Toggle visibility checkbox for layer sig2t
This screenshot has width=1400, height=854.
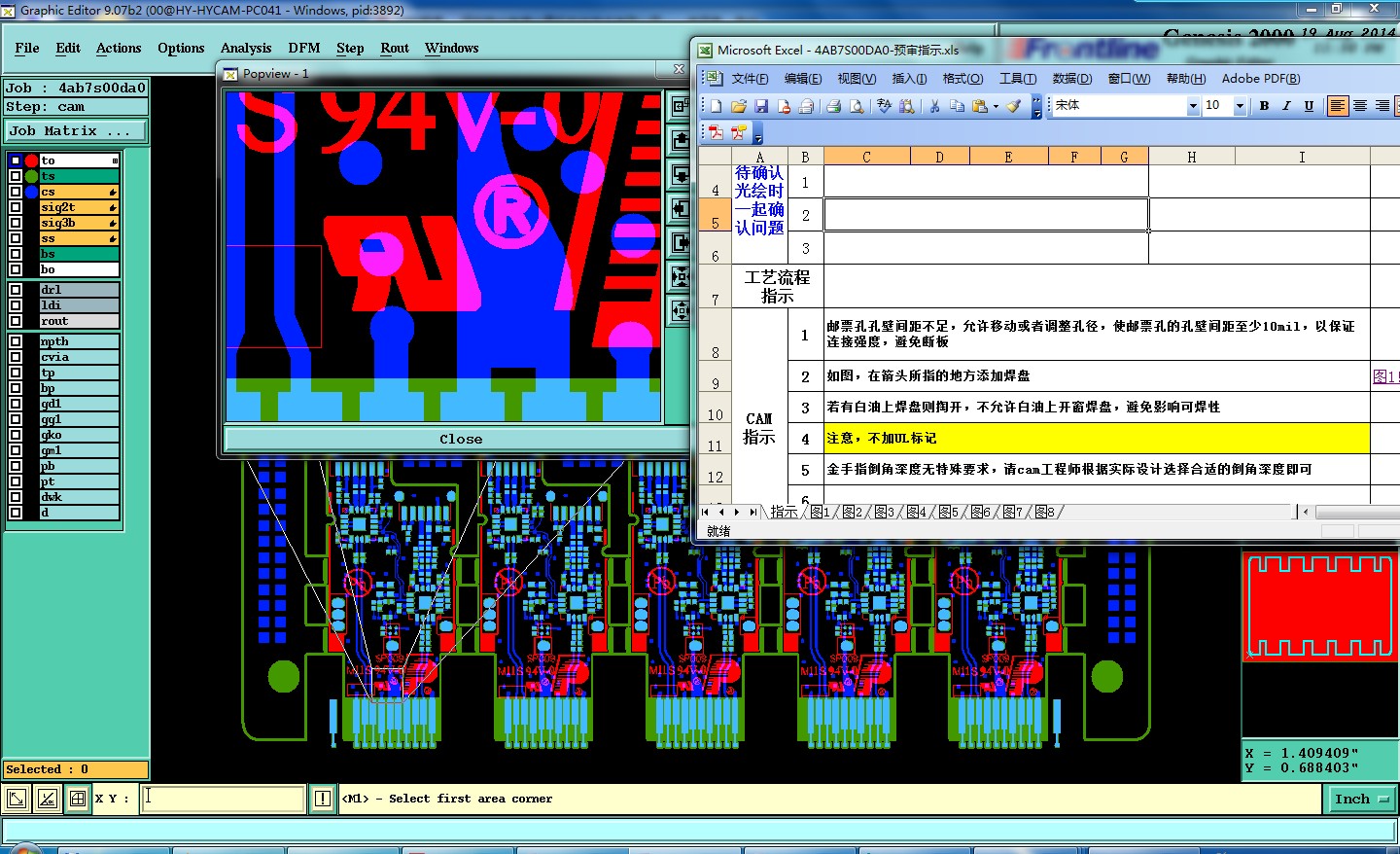[15, 207]
